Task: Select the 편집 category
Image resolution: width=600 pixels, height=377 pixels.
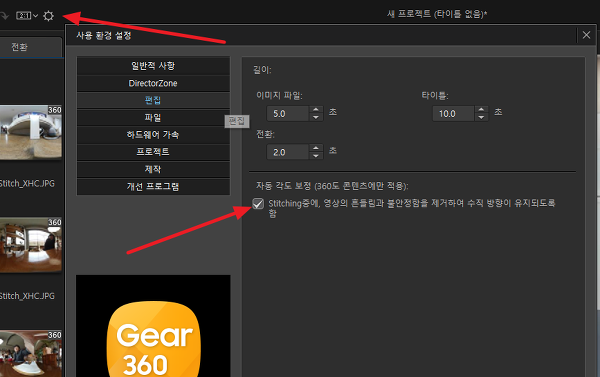Action: (153, 100)
